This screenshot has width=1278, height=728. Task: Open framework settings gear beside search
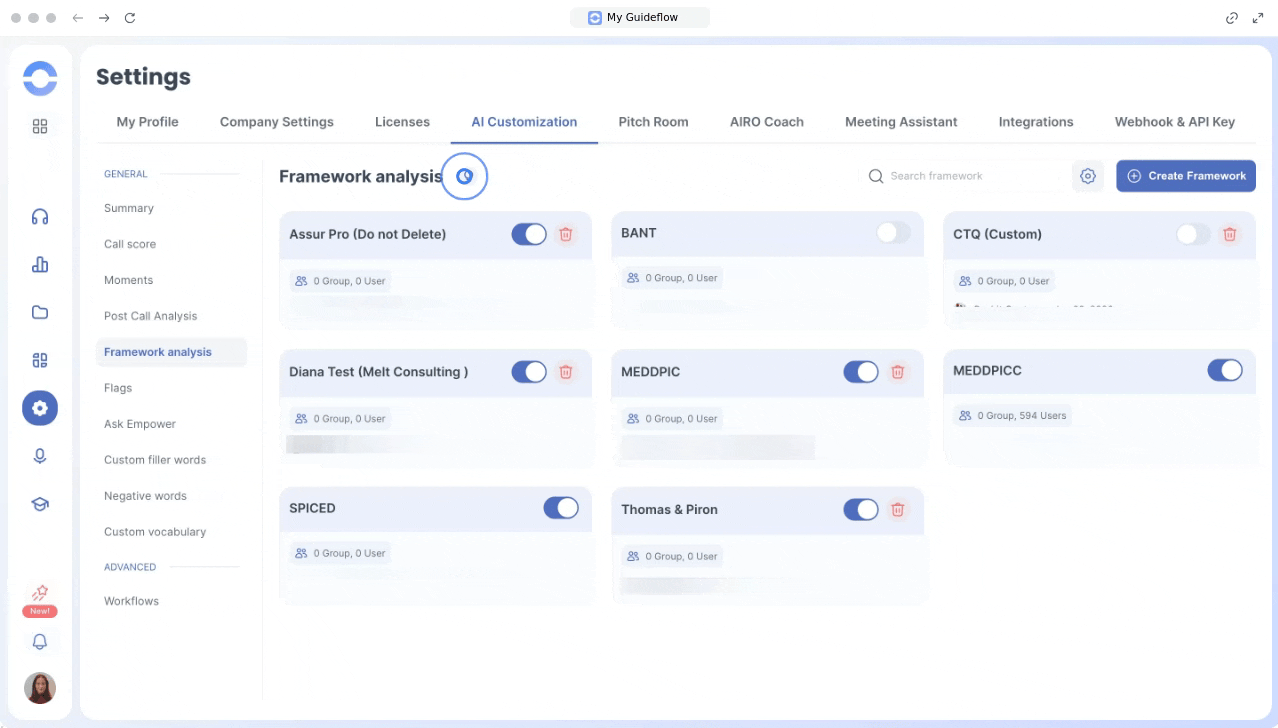click(x=1088, y=176)
